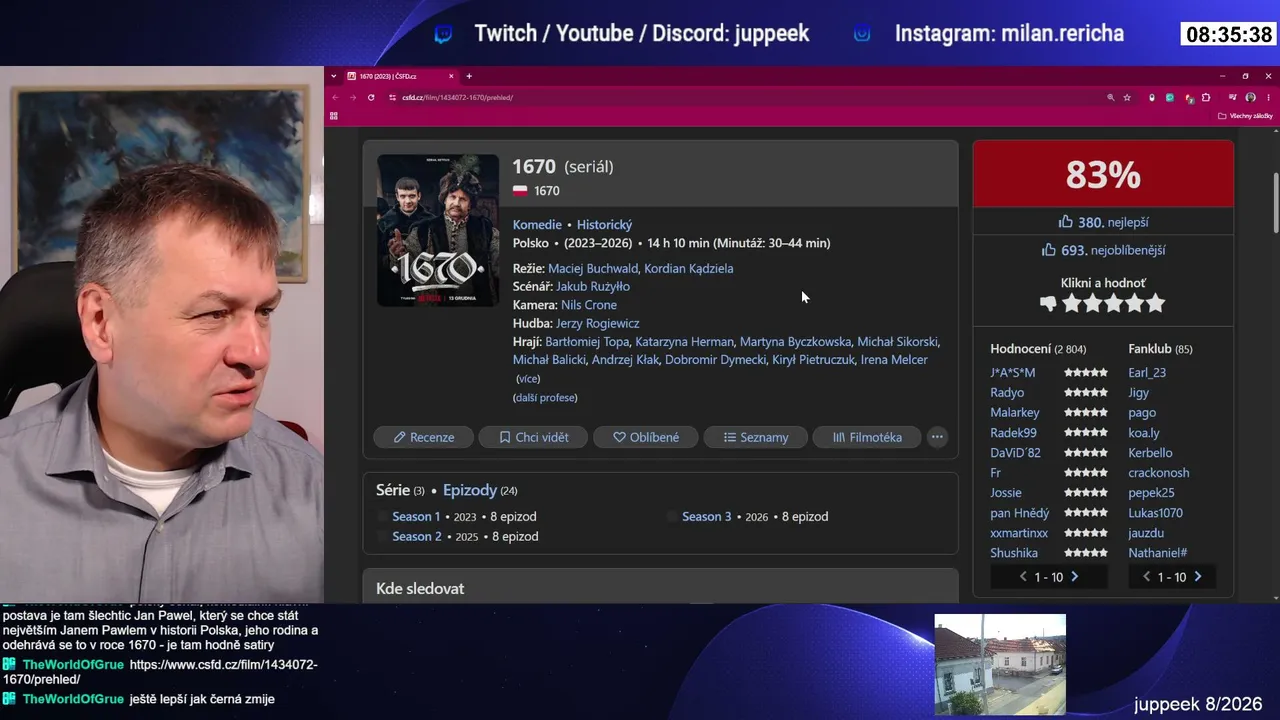Go to previous page of Fanklub
This screenshot has height=720, width=1280.
tap(1146, 577)
